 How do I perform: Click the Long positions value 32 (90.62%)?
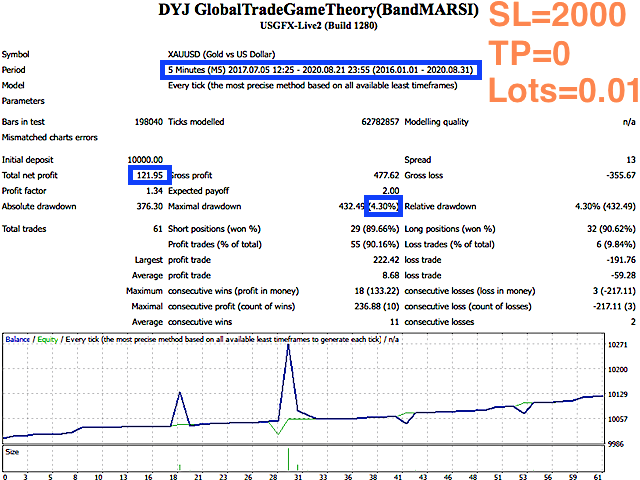point(611,229)
